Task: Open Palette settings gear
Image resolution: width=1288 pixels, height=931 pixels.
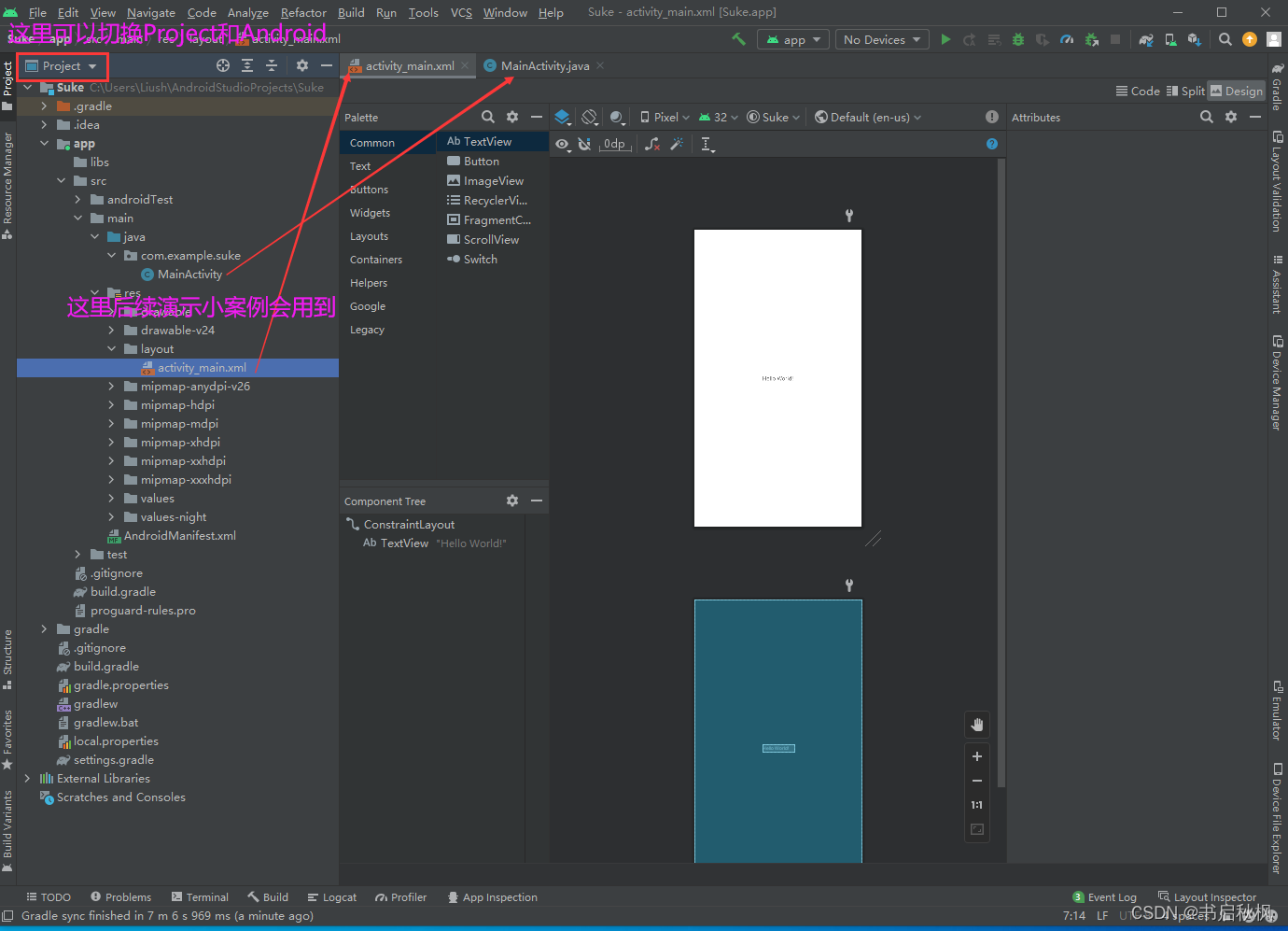Action: coord(512,117)
